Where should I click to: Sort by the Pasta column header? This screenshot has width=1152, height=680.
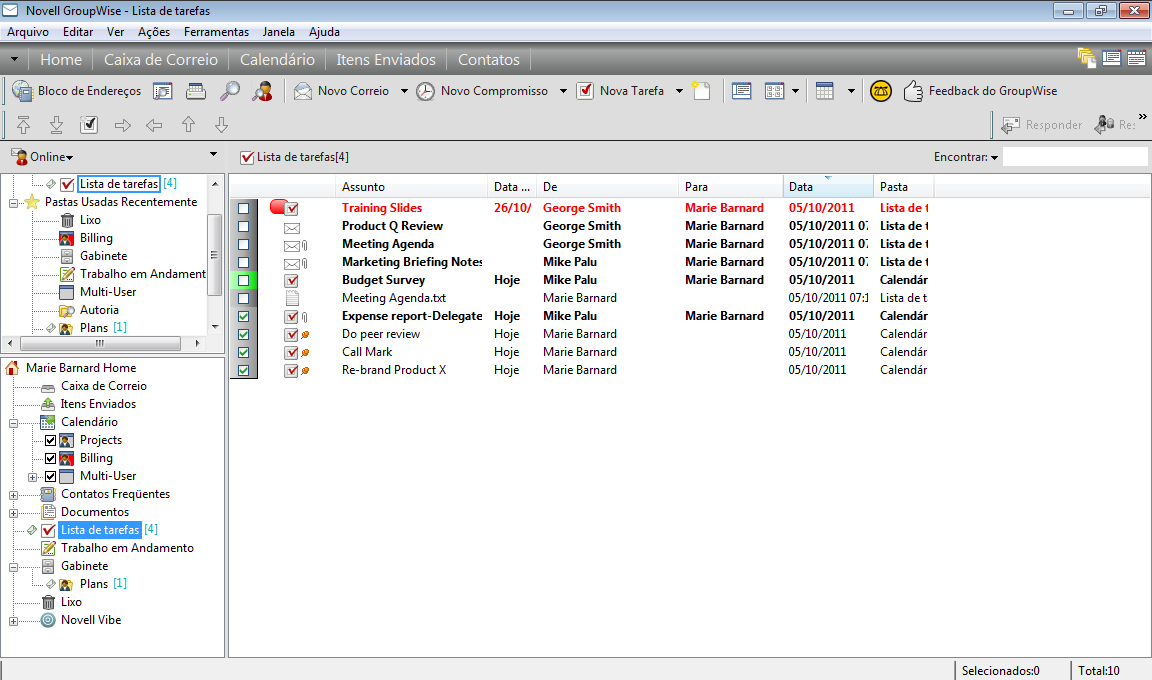point(903,187)
